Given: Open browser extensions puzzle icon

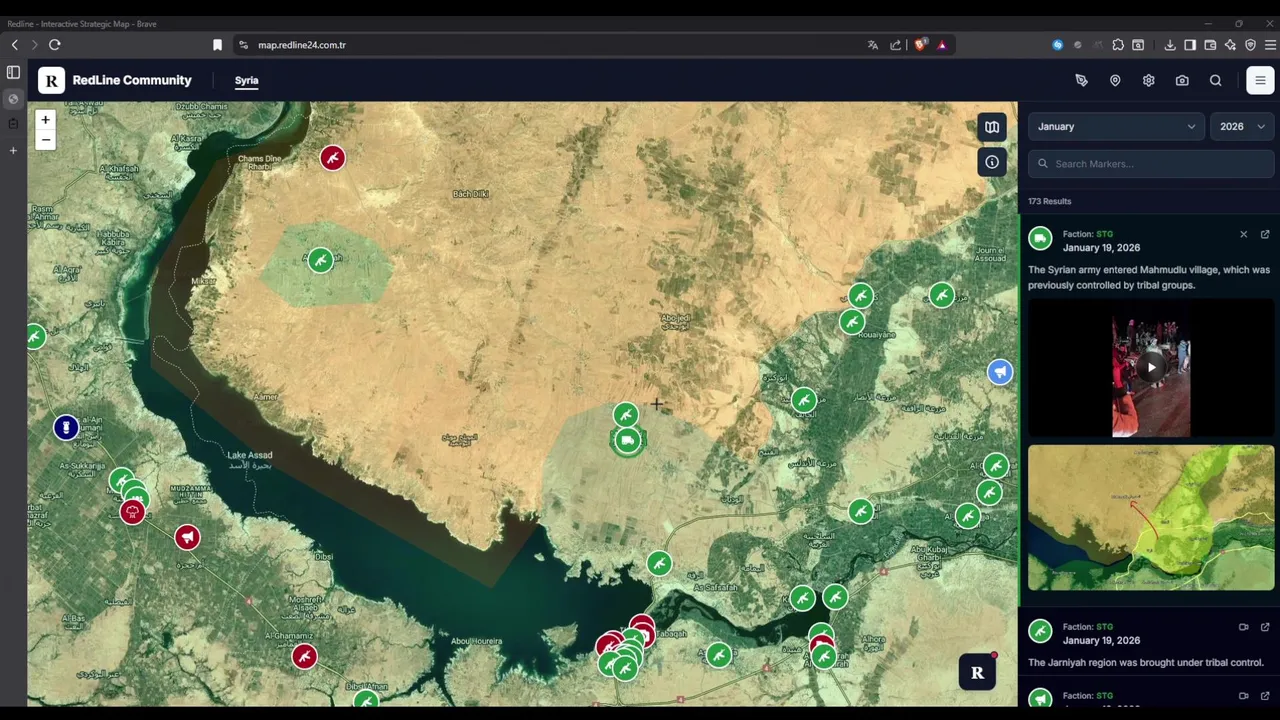Looking at the screenshot, I should 1118,45.
